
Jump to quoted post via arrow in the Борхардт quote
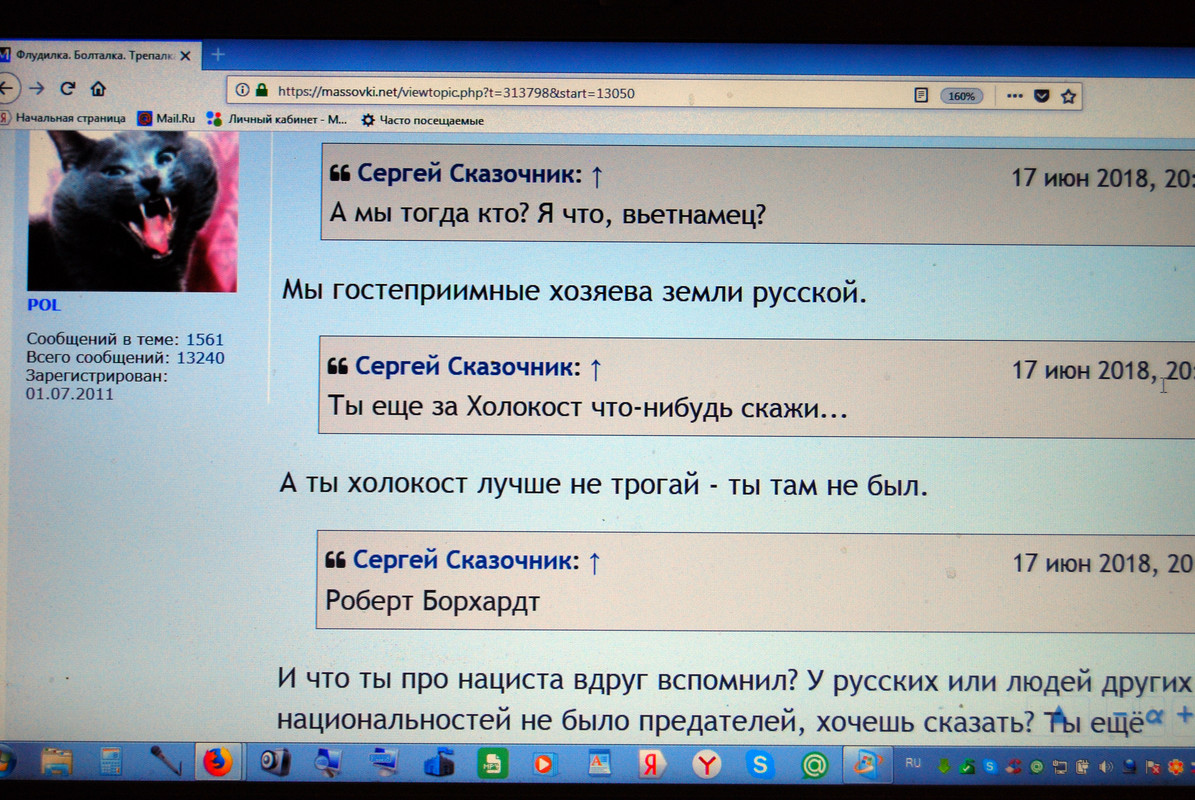pos(594,562)
